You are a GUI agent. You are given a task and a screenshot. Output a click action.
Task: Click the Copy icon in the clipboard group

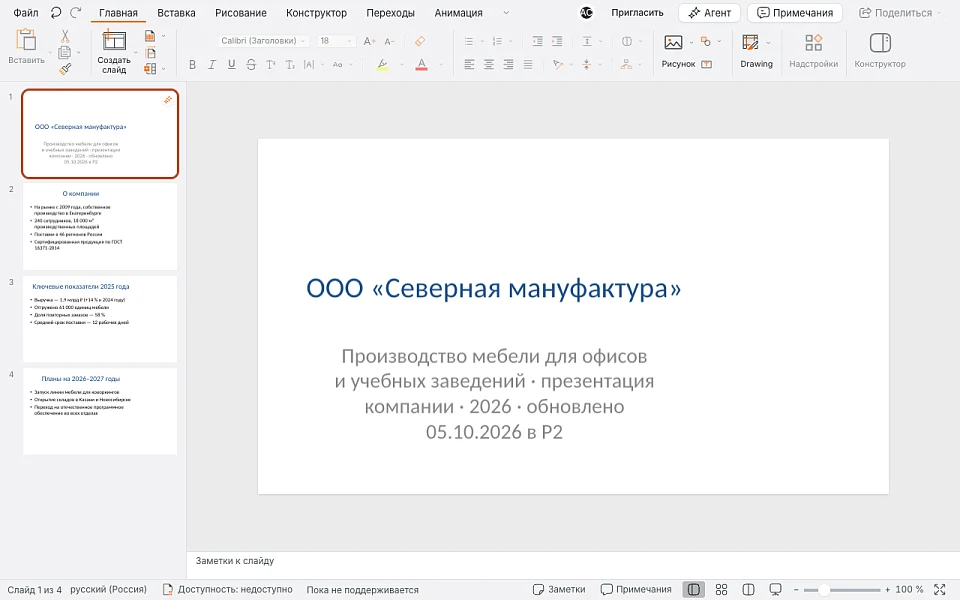(64, 53)
